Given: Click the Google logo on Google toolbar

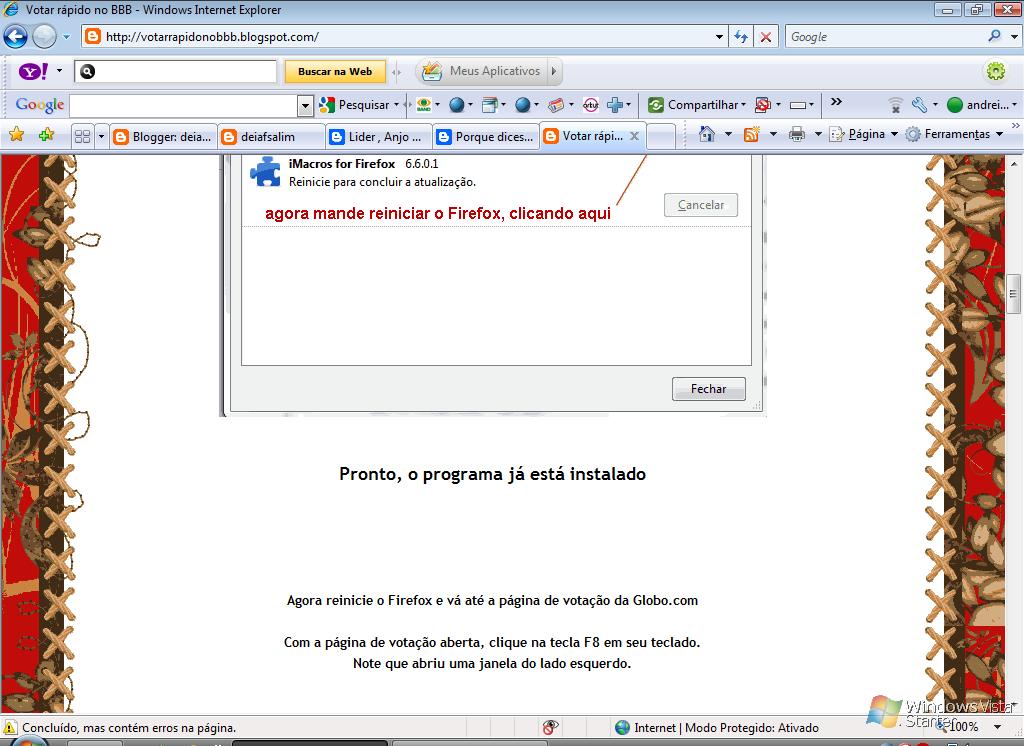Looking at the screenshot, I should [x=40, y=105].
